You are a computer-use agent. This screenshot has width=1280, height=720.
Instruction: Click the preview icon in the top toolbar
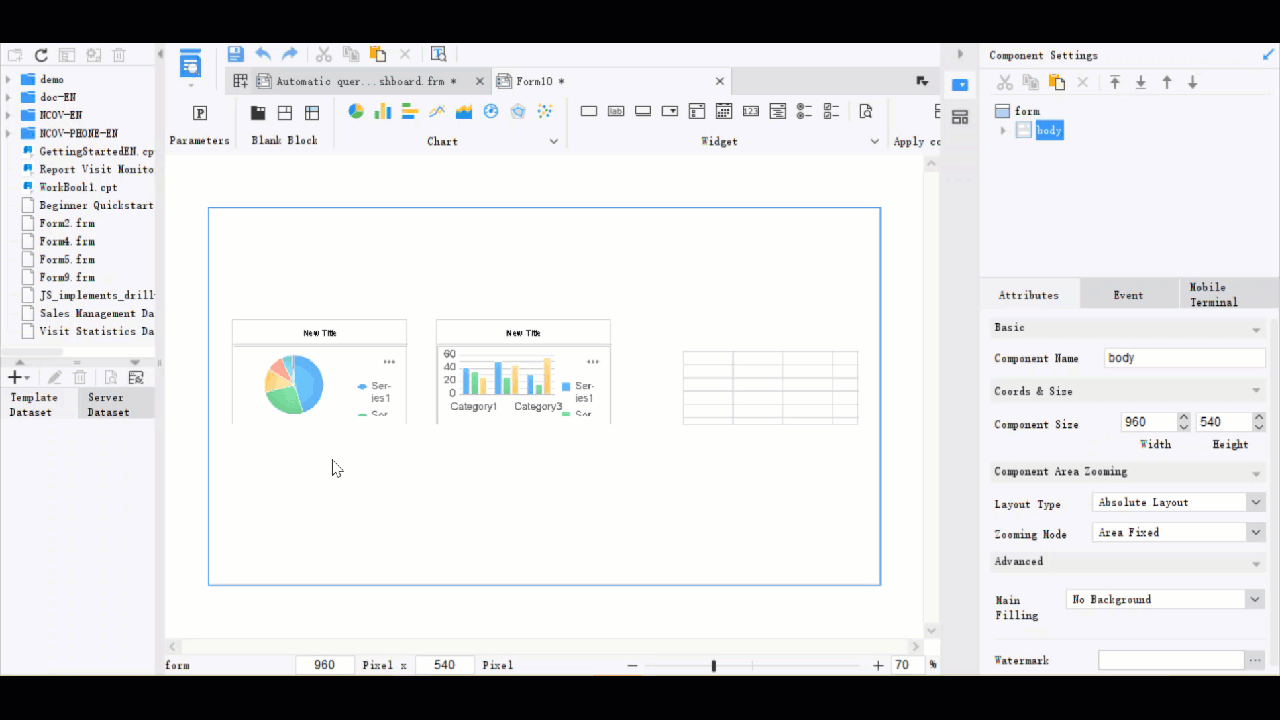coord(438,55)
